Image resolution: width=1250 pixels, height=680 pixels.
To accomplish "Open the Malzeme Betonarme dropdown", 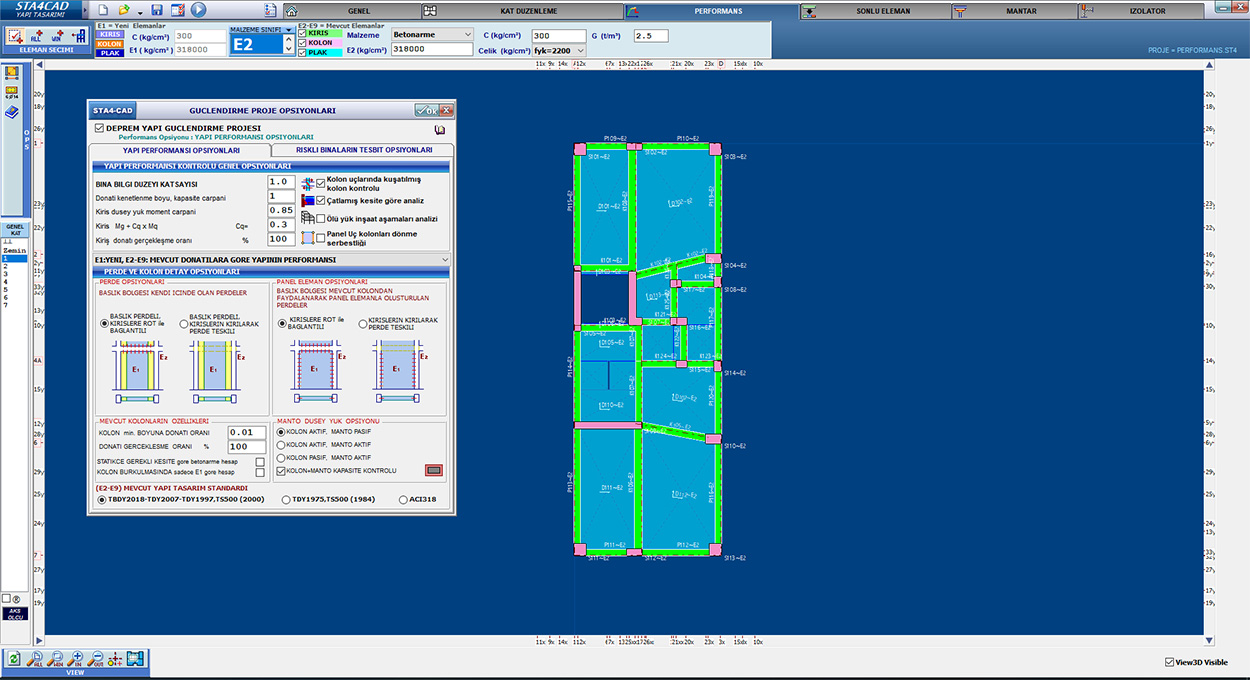I will pos(433,34).
